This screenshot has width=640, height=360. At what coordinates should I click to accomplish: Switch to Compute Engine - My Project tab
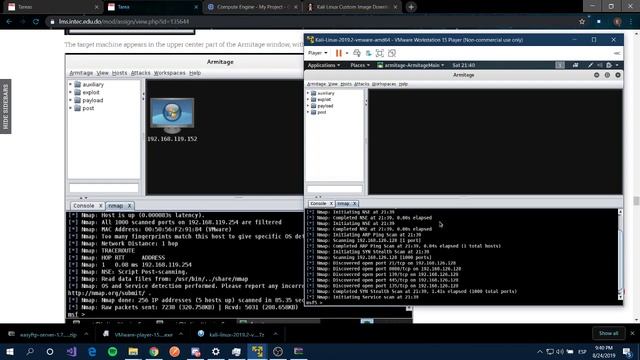coord(252,7)
